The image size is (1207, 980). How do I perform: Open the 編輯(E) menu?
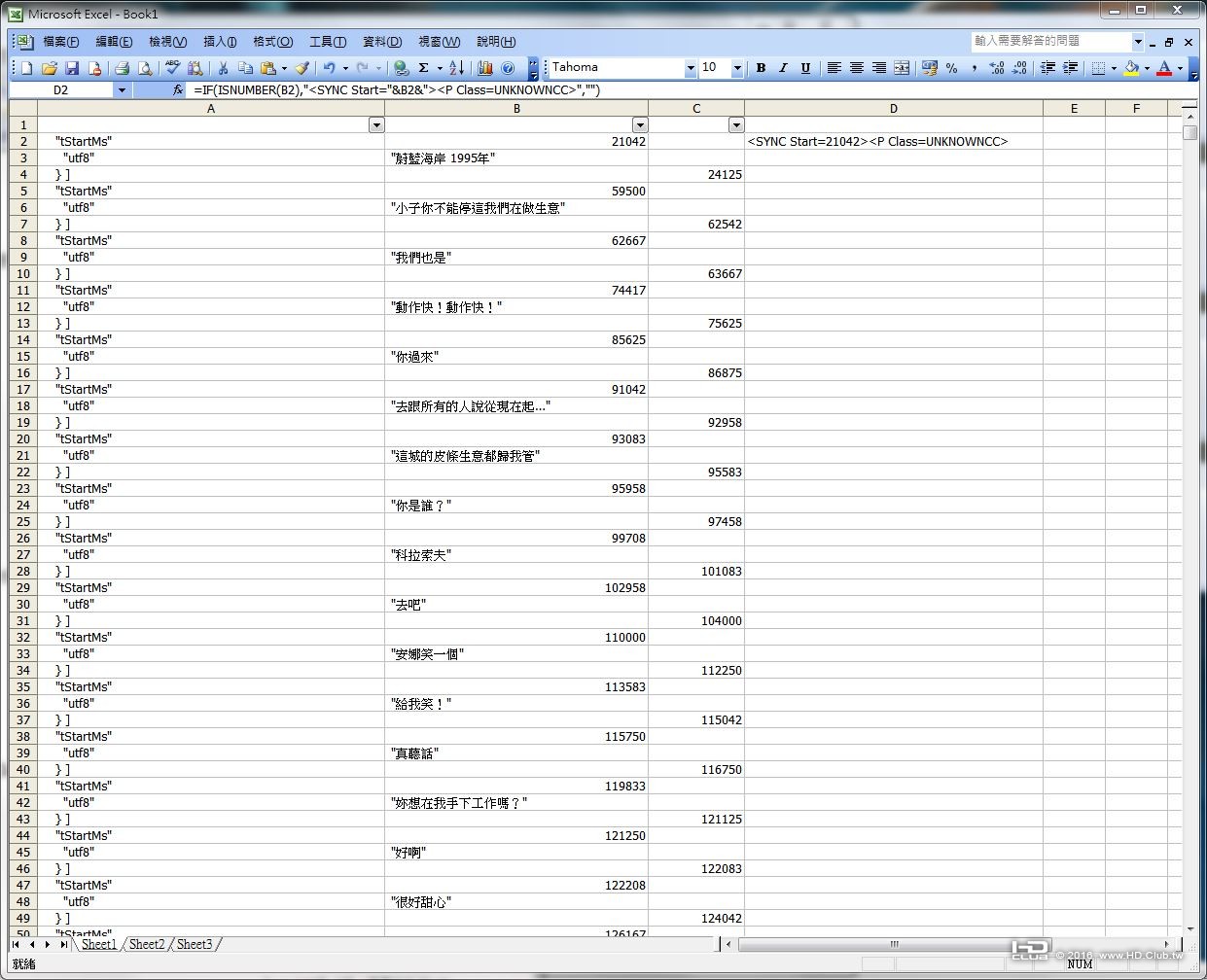click(x=114, y=42)
